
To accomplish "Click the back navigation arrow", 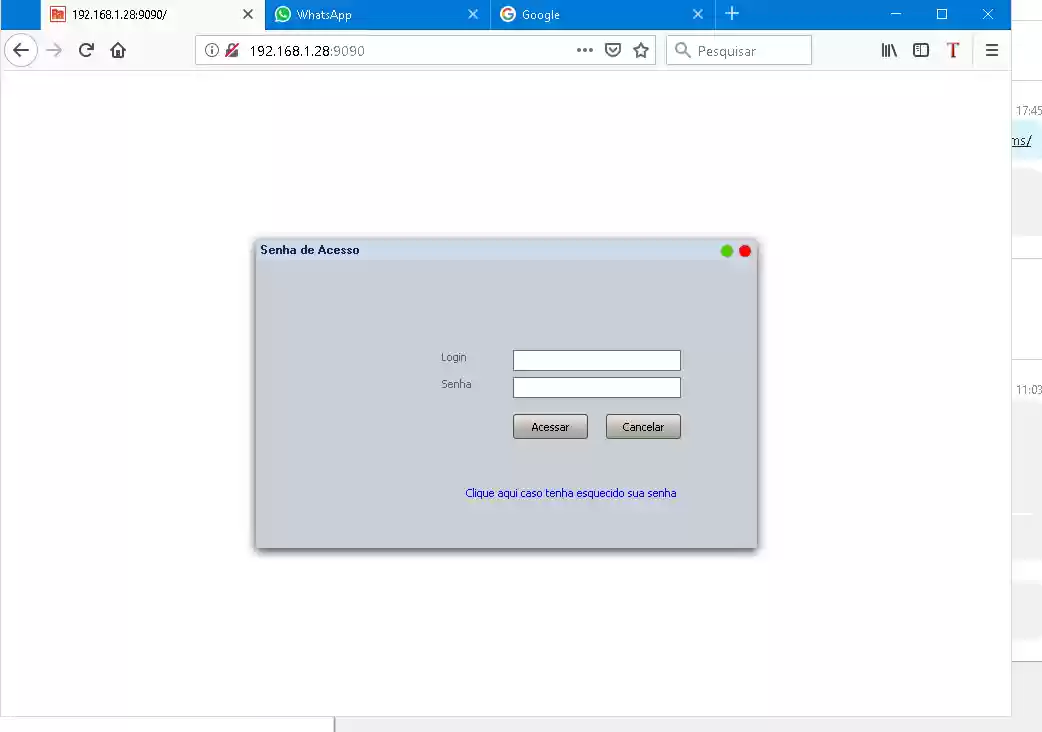I will (21, 50).
